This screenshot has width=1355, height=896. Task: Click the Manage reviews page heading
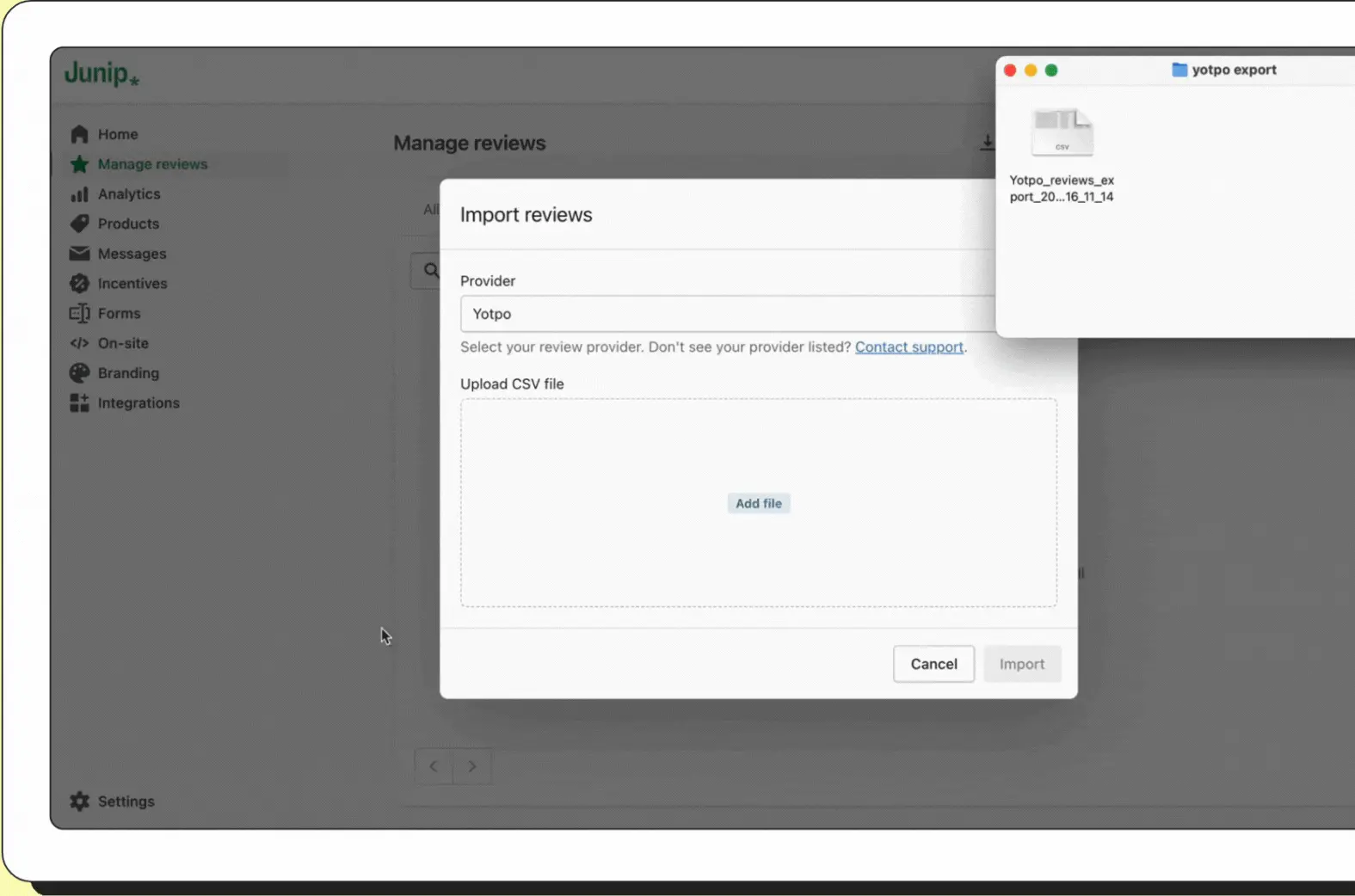(470, 143)
